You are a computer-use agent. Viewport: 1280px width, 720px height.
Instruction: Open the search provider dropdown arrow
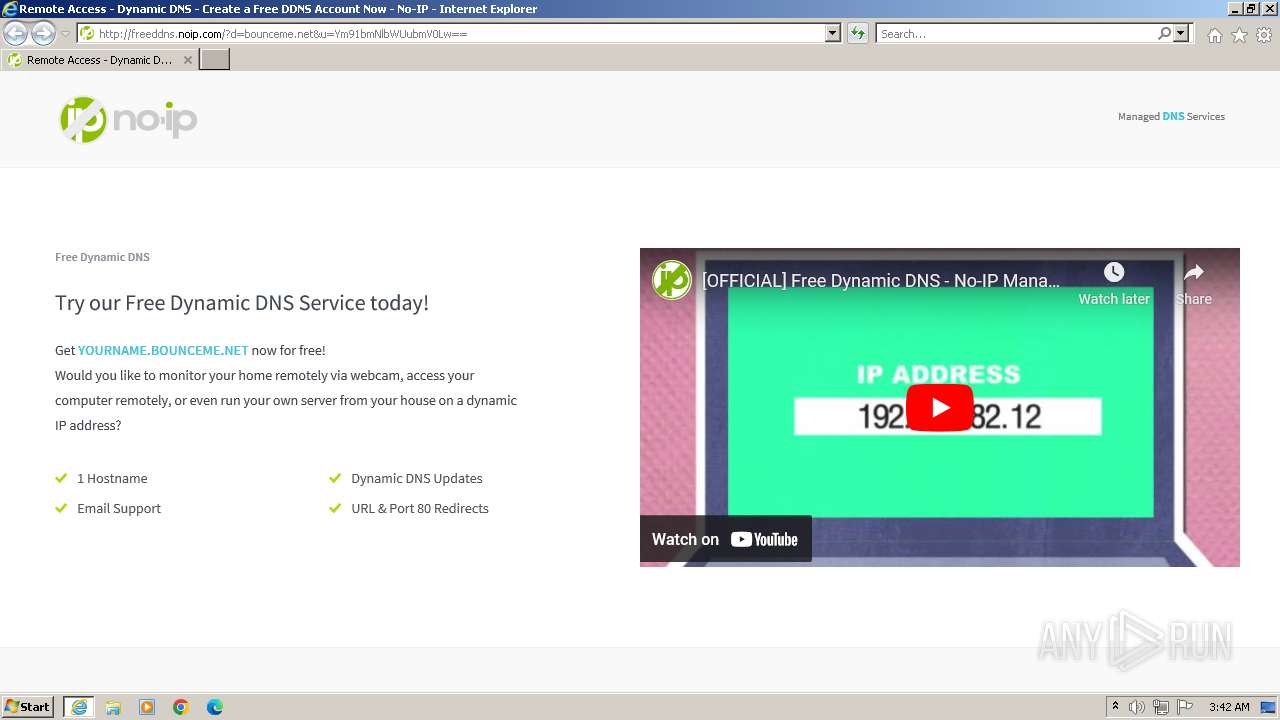coord(1181,33)
